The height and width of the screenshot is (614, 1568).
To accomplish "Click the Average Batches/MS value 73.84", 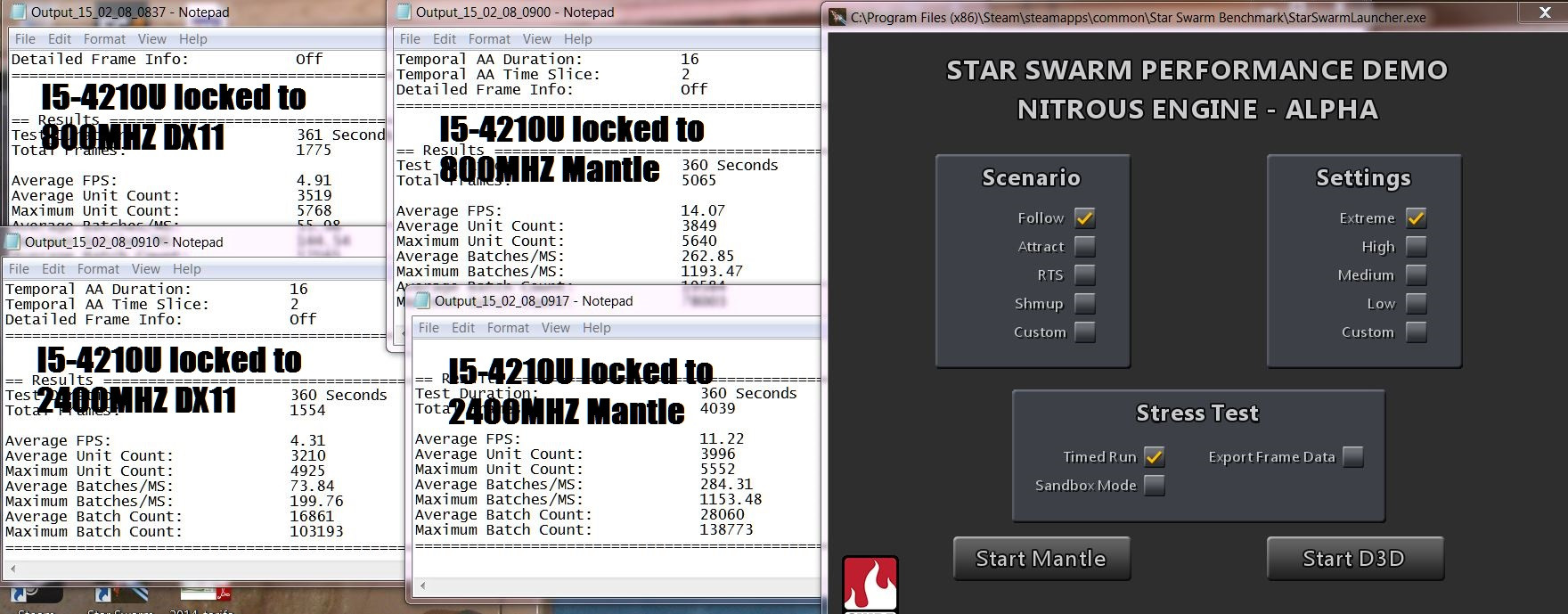I will [312, 487].
